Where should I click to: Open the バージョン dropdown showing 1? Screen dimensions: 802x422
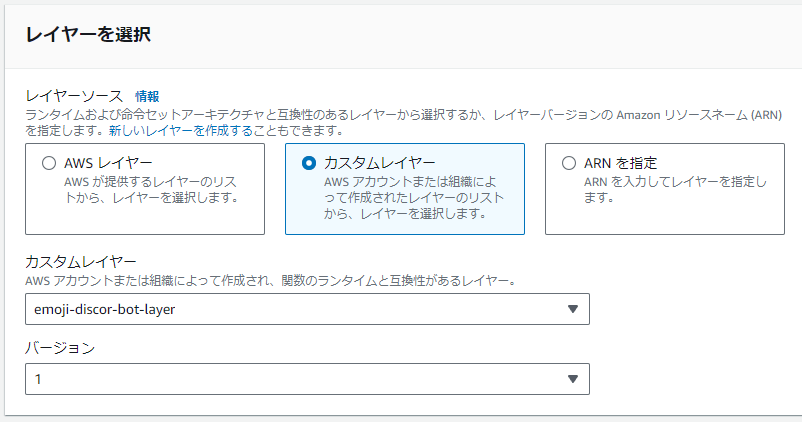pyautogui.click(x=307, y=379)
